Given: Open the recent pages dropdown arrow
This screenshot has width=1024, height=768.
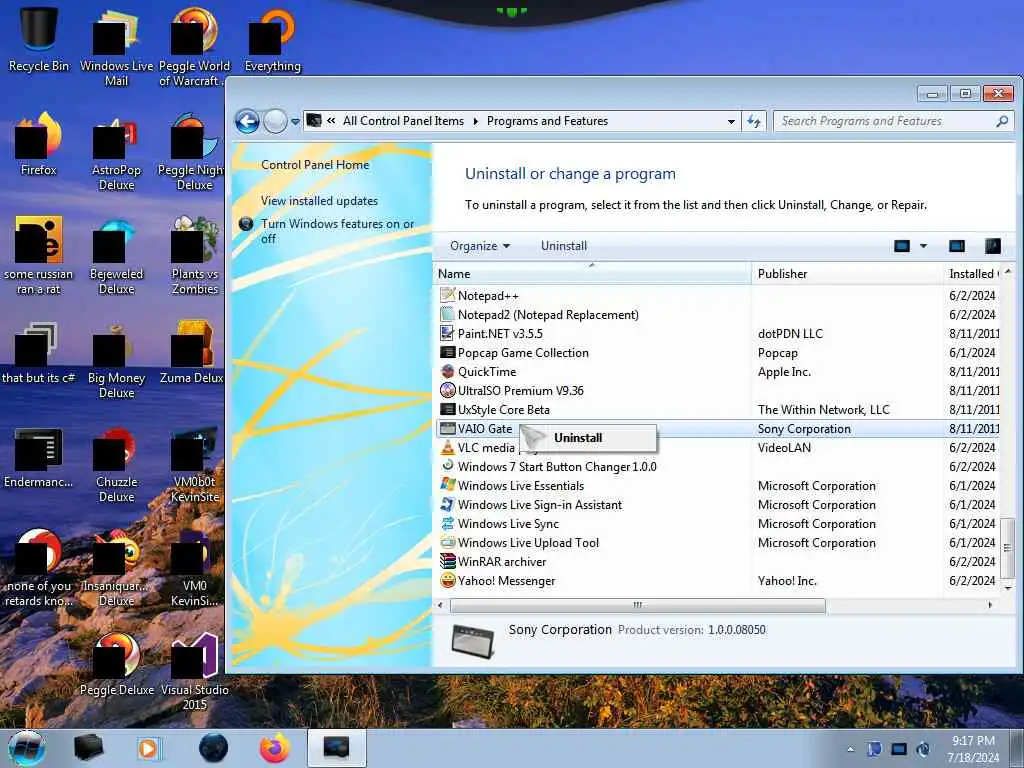Looking at the screenshot, I should 295,121.
